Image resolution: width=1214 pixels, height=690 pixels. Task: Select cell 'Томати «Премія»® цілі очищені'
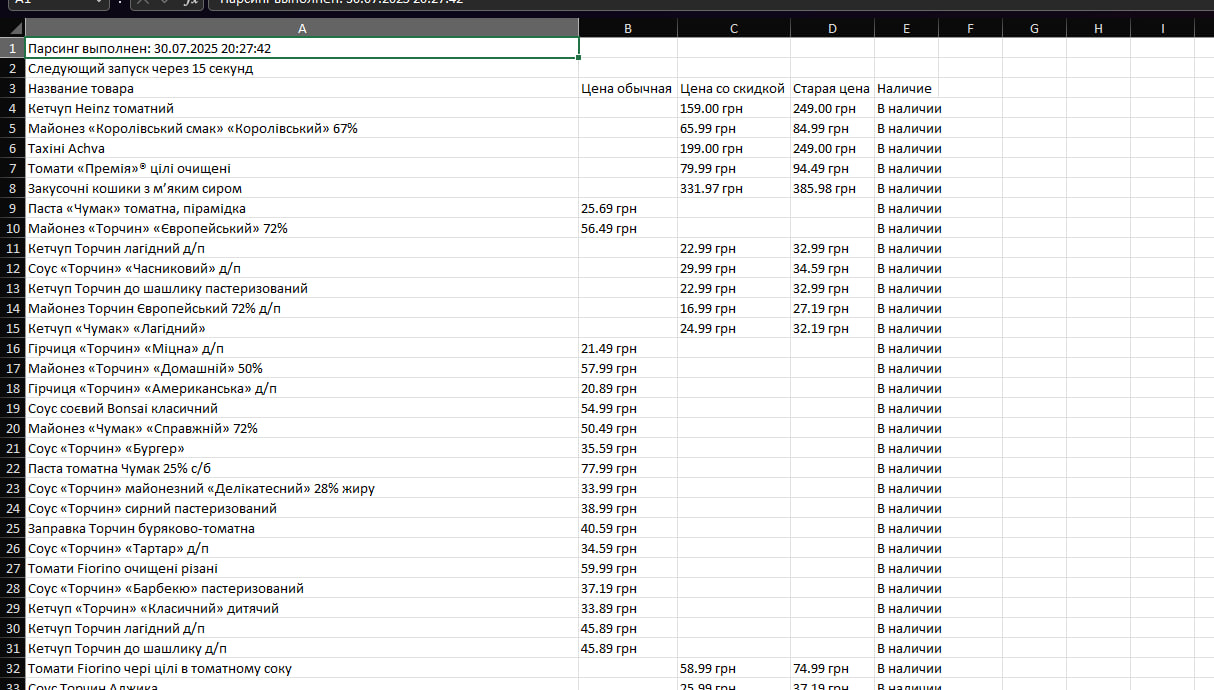(302, 168)
